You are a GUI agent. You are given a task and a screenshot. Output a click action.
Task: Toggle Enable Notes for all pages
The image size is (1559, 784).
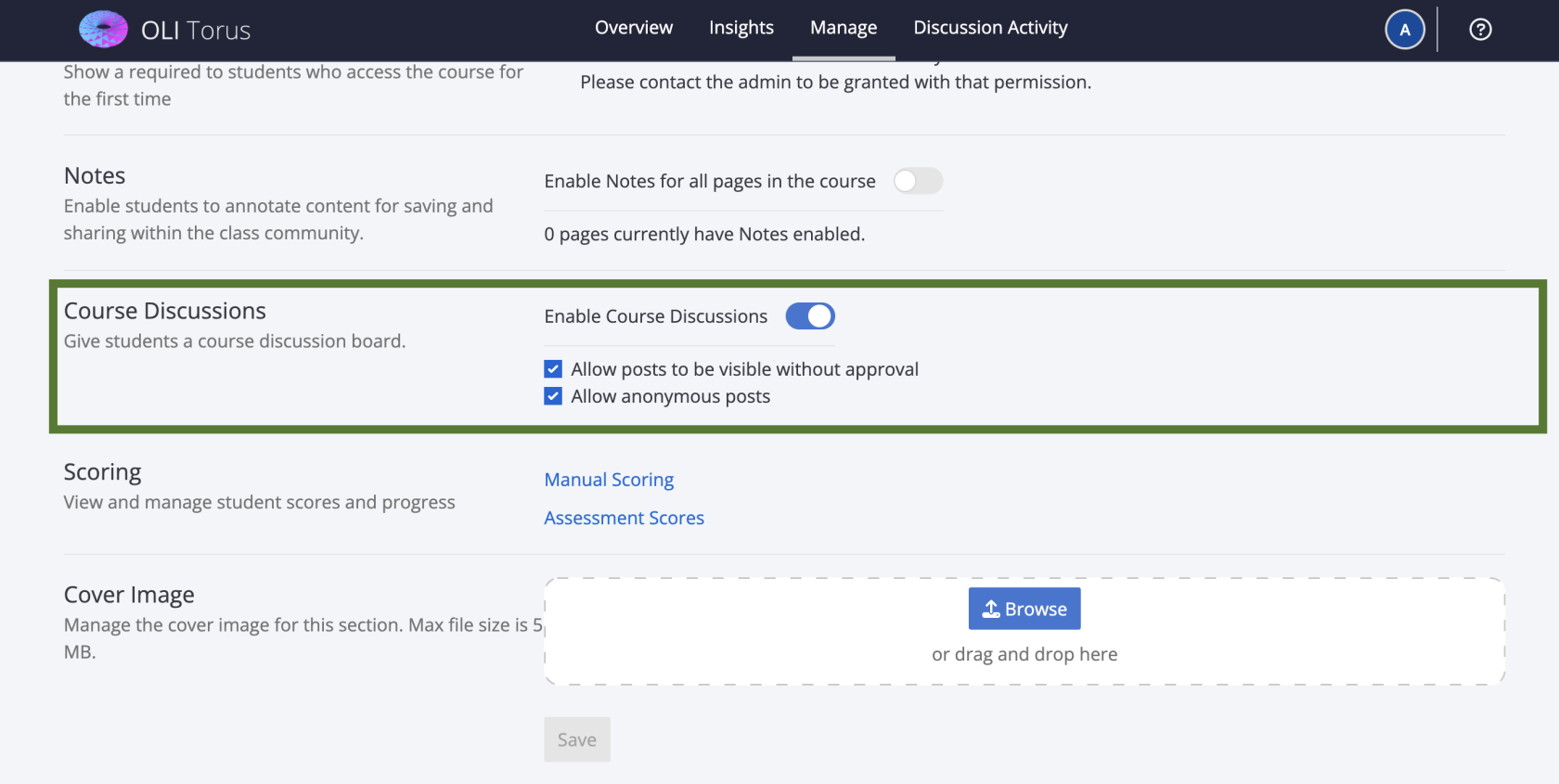coord(918,181)
